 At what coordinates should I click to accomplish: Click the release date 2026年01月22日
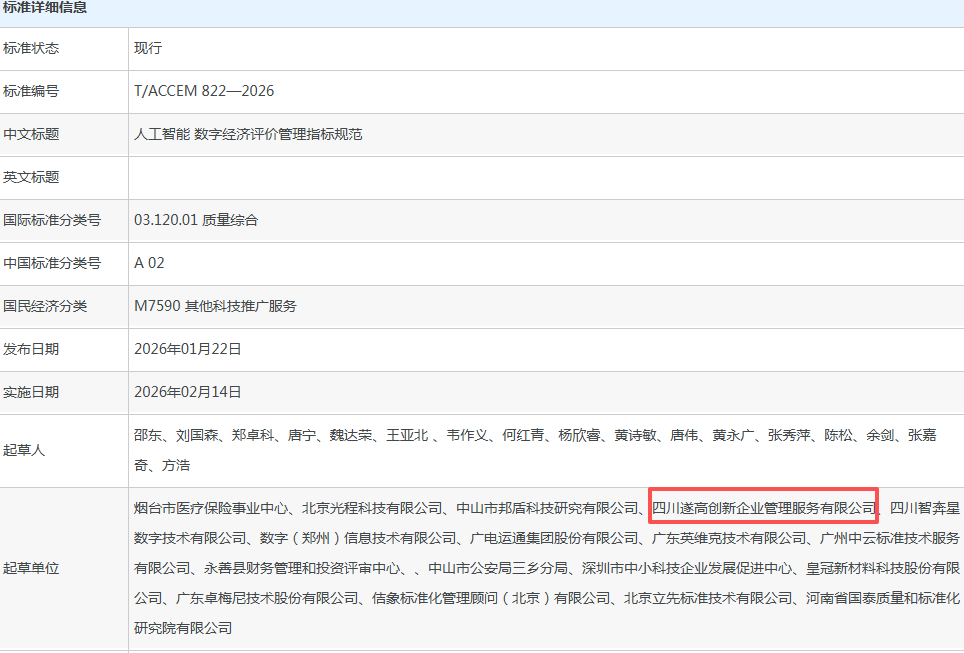coord(188,349)
